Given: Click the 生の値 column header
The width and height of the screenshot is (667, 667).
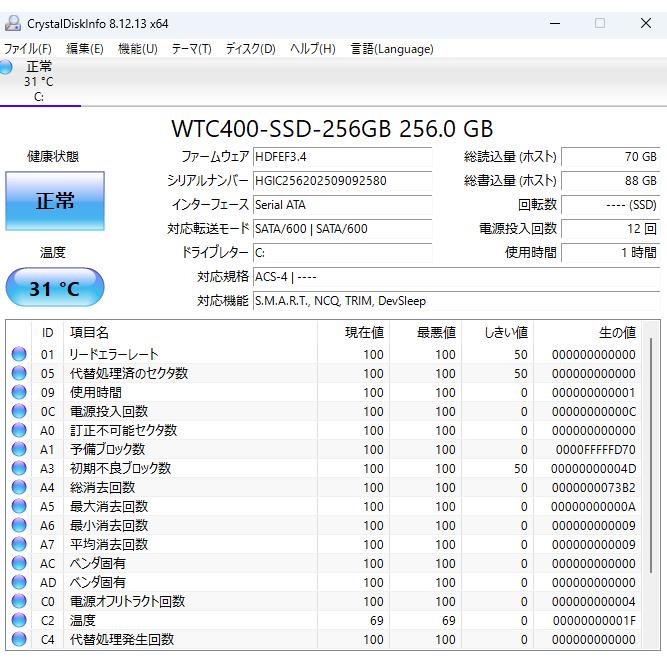Looking at the screenshot, I should coord(587,333).
